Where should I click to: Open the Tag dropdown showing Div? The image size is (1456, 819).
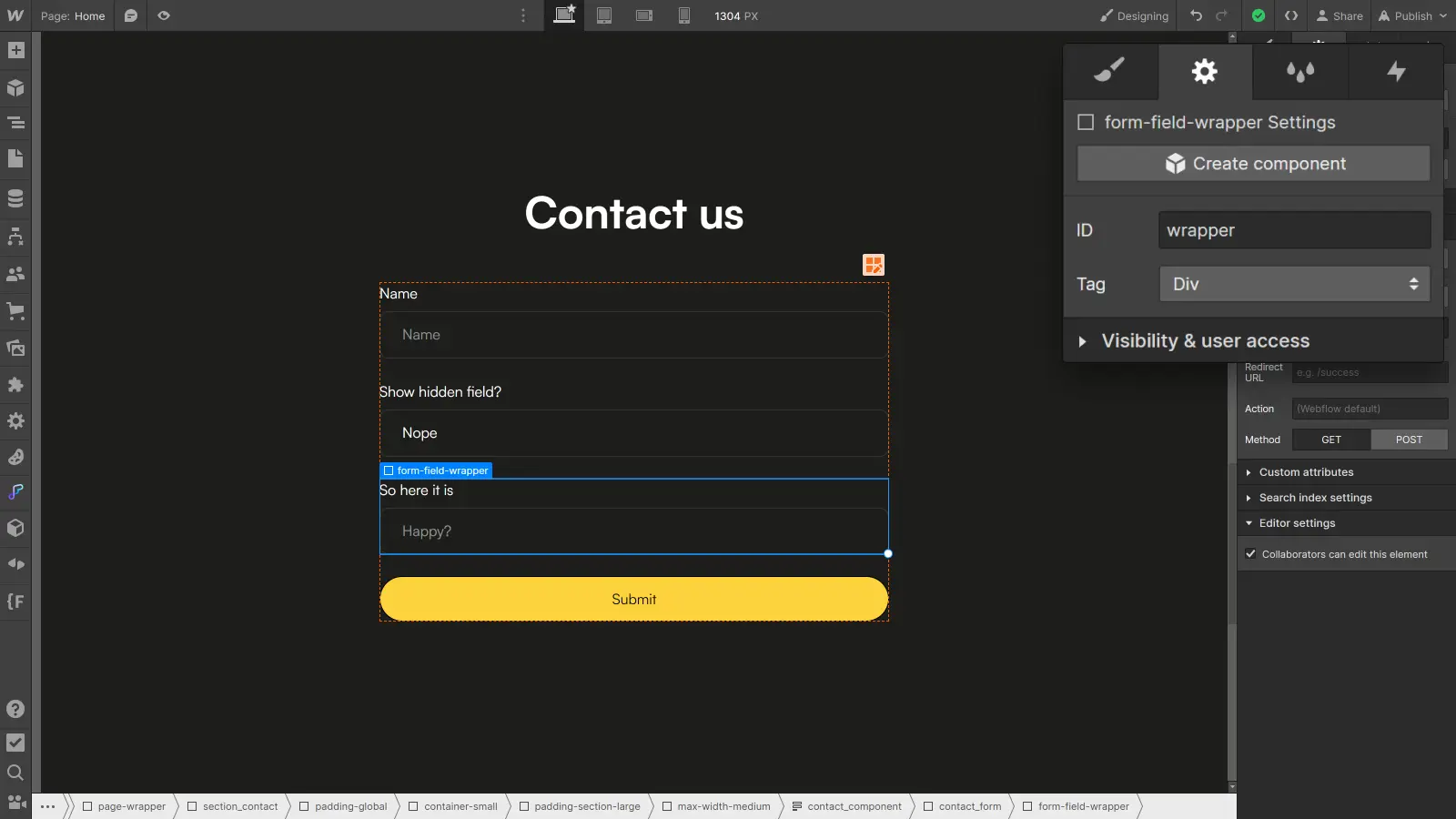(x=1294, y=284)
